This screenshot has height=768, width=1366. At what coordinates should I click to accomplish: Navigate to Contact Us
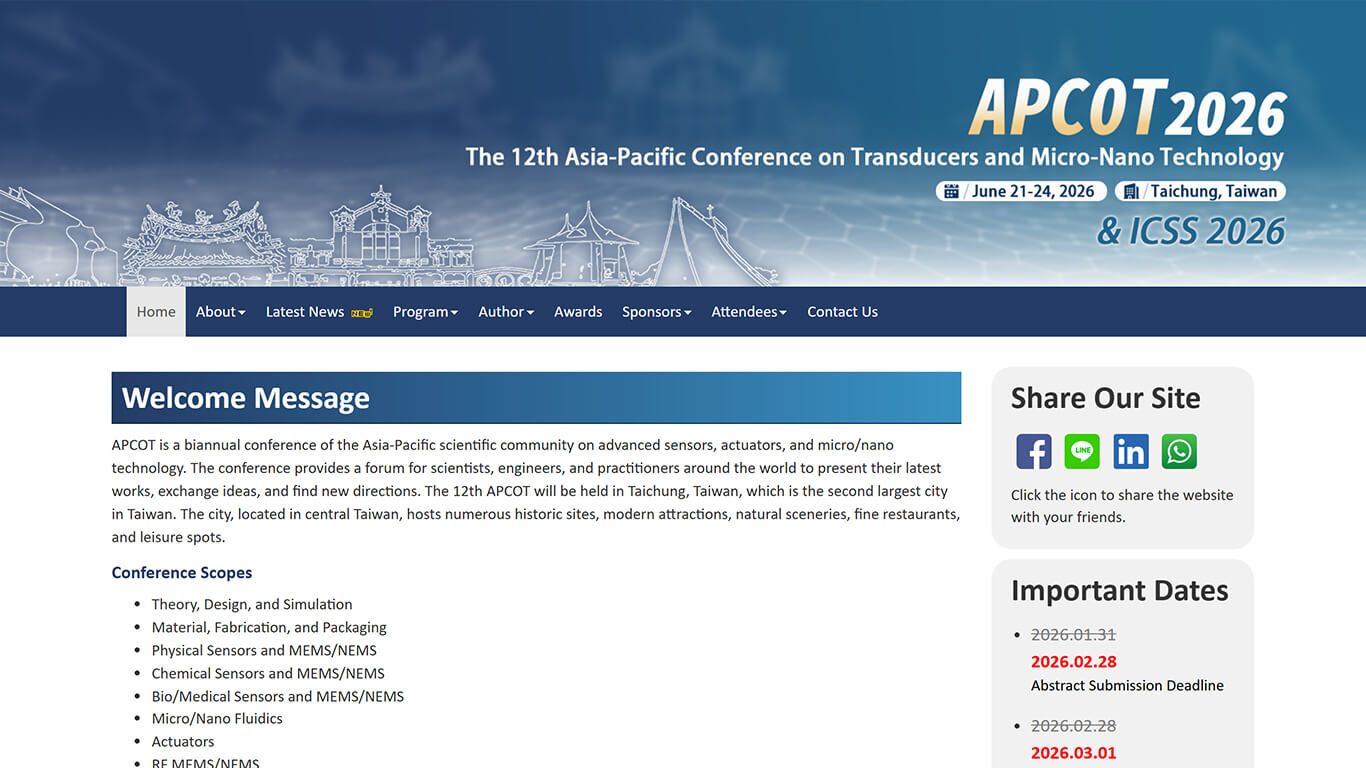tap(842, 312)
